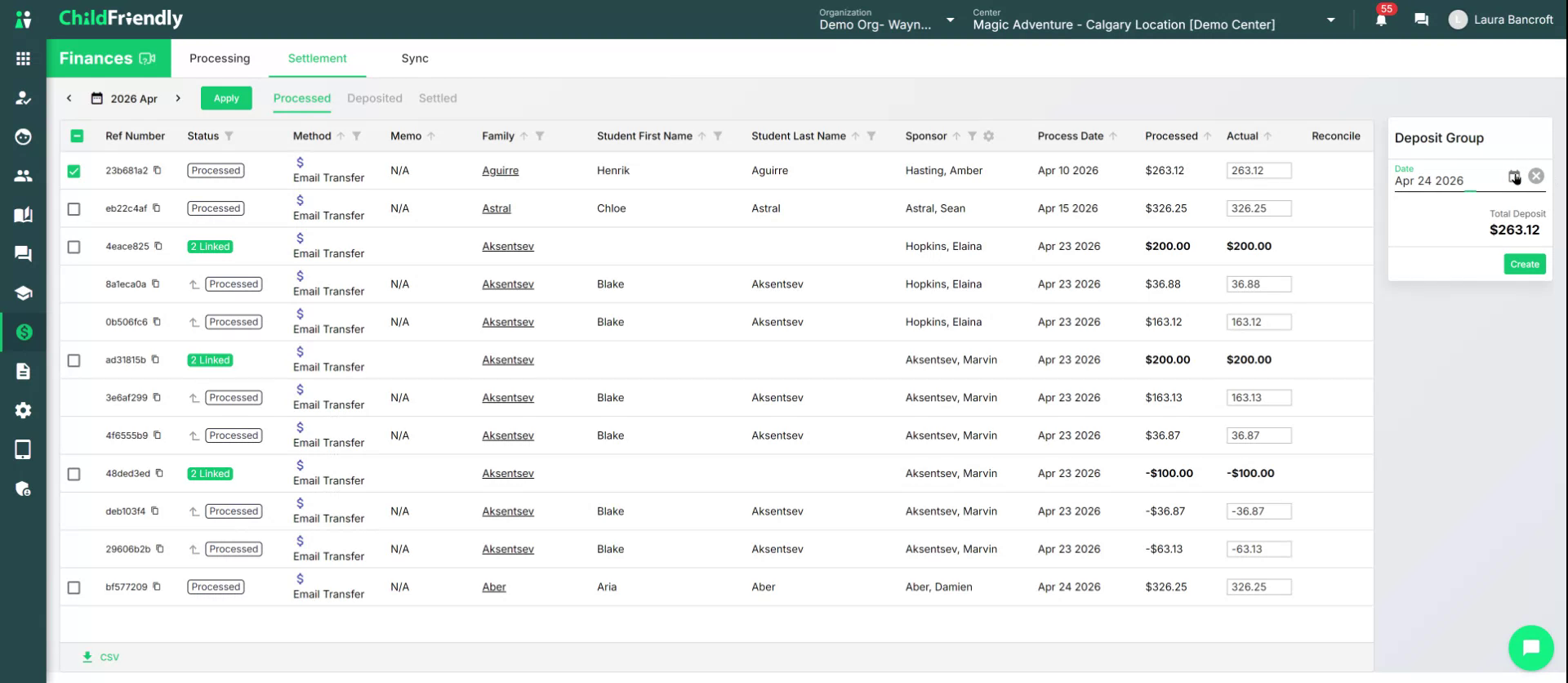Viewport: 1568px width, 683px height.
Task: Open the child face sidebar icon
Action: 23,136
